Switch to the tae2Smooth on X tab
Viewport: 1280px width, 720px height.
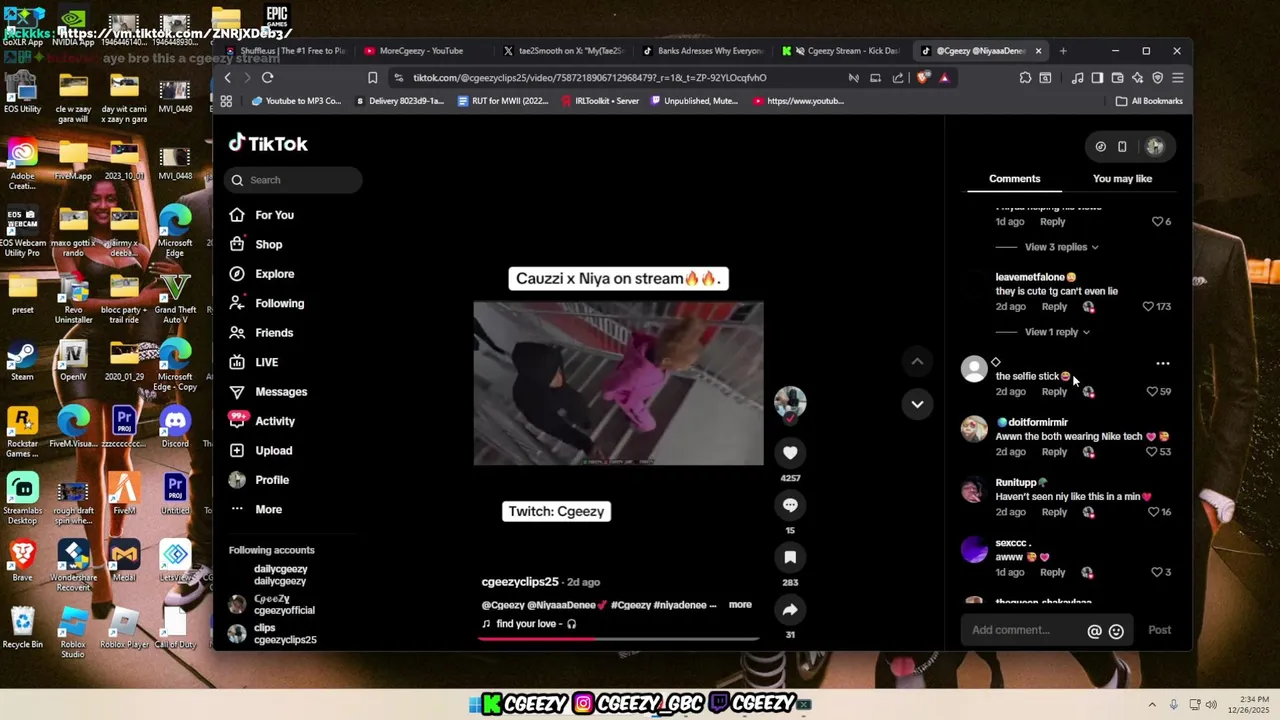(564, 51)
